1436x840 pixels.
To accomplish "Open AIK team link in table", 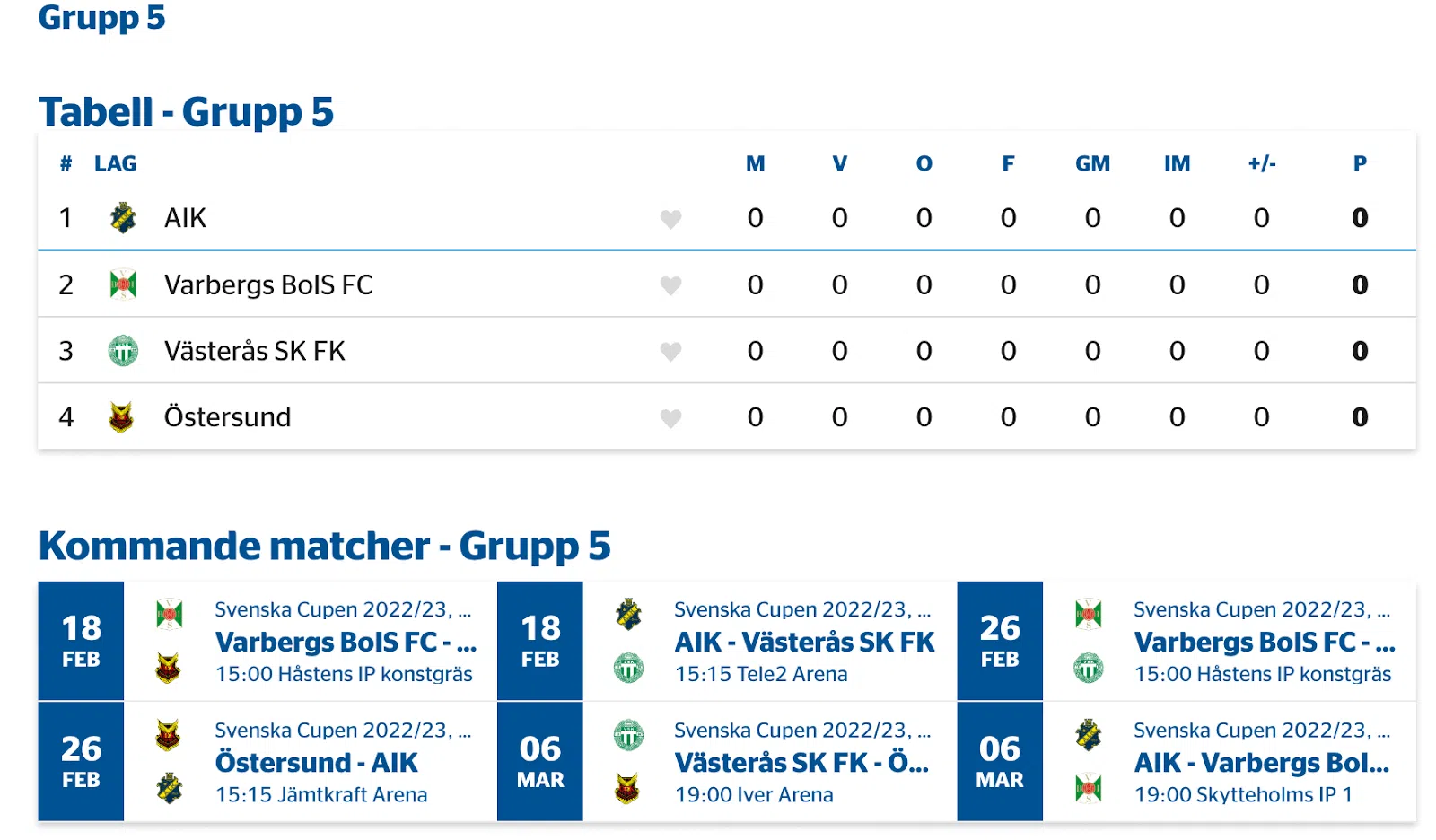I will point(185,218).
